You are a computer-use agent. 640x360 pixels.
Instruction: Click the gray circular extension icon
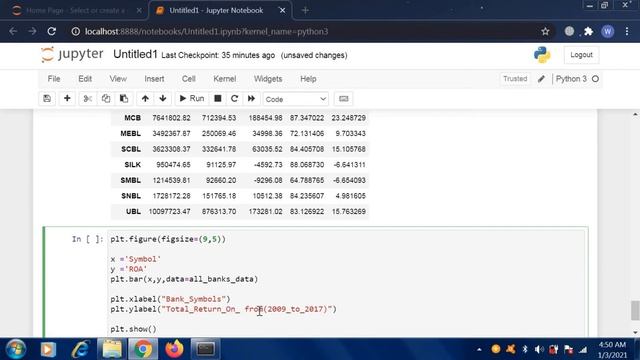click(x=569, y=31)
